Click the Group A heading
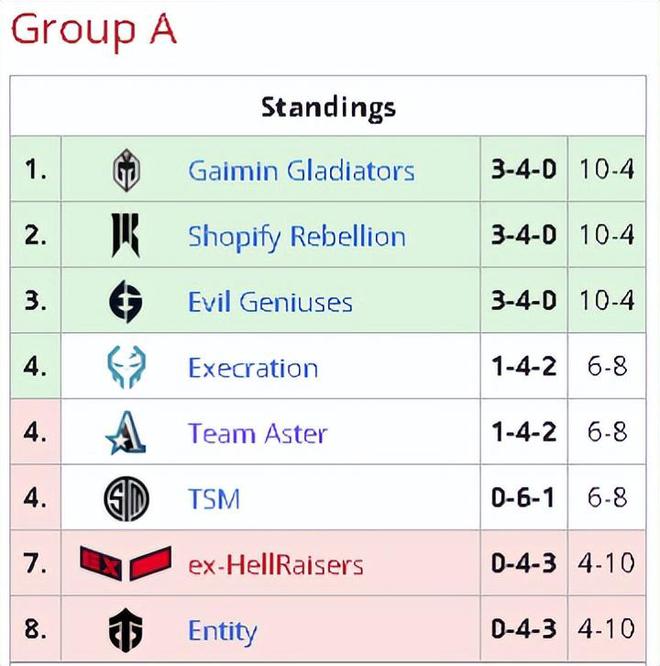660x666 pixels. (93, 30)
